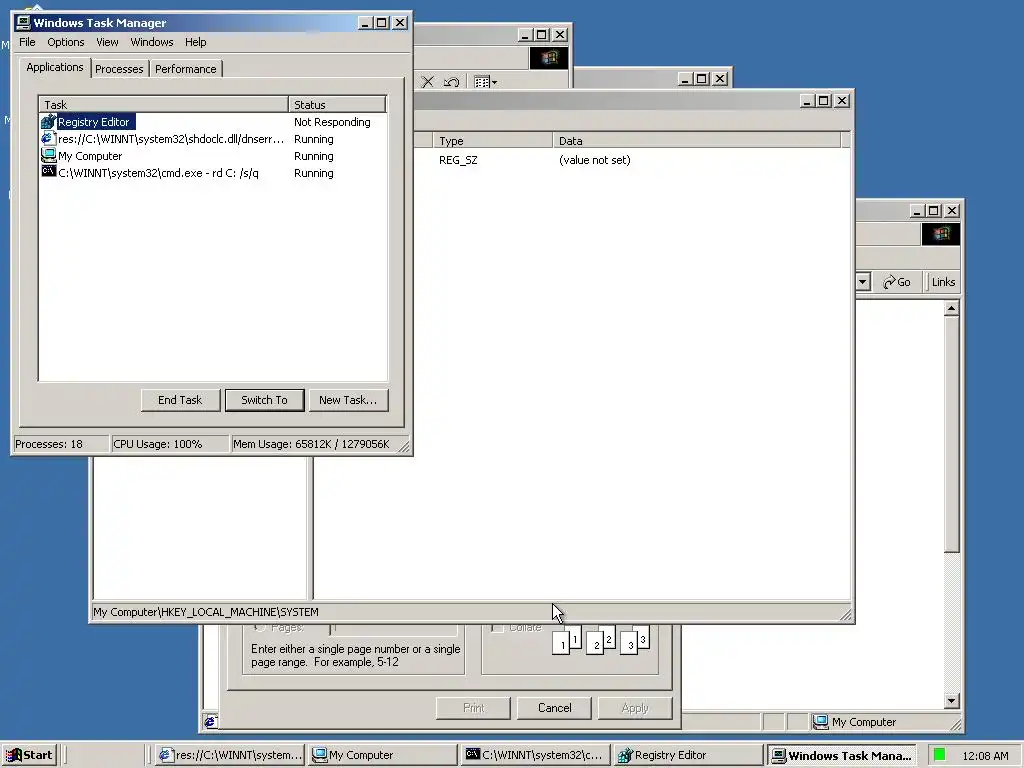Switch to My Computer taskbar button
This screenshot has width=1024, height=768.
pos(383,755)
